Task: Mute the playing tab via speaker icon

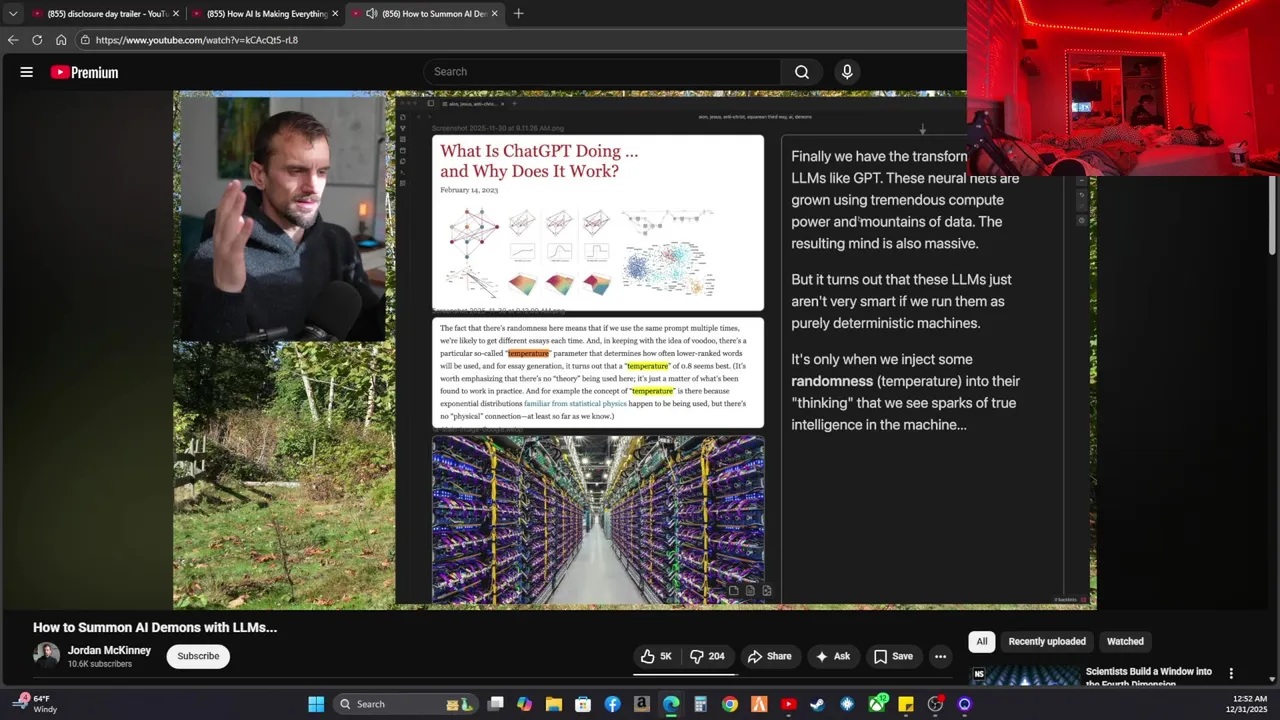Action: (372, 14)
